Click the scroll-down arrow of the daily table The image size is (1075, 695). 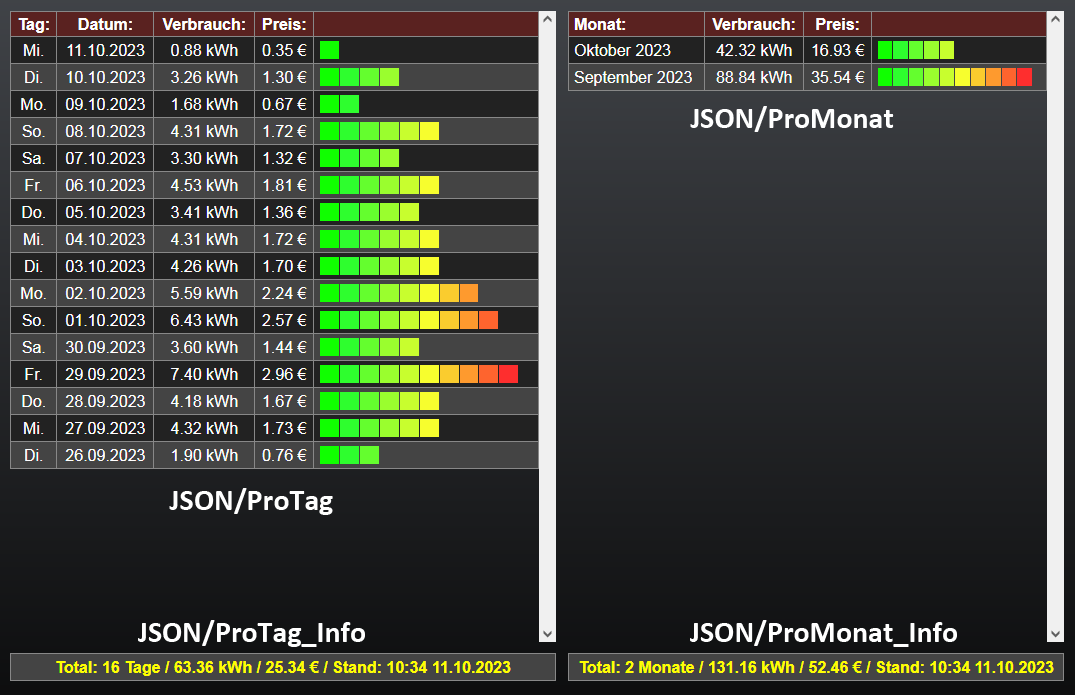click(x=546, y=634)
